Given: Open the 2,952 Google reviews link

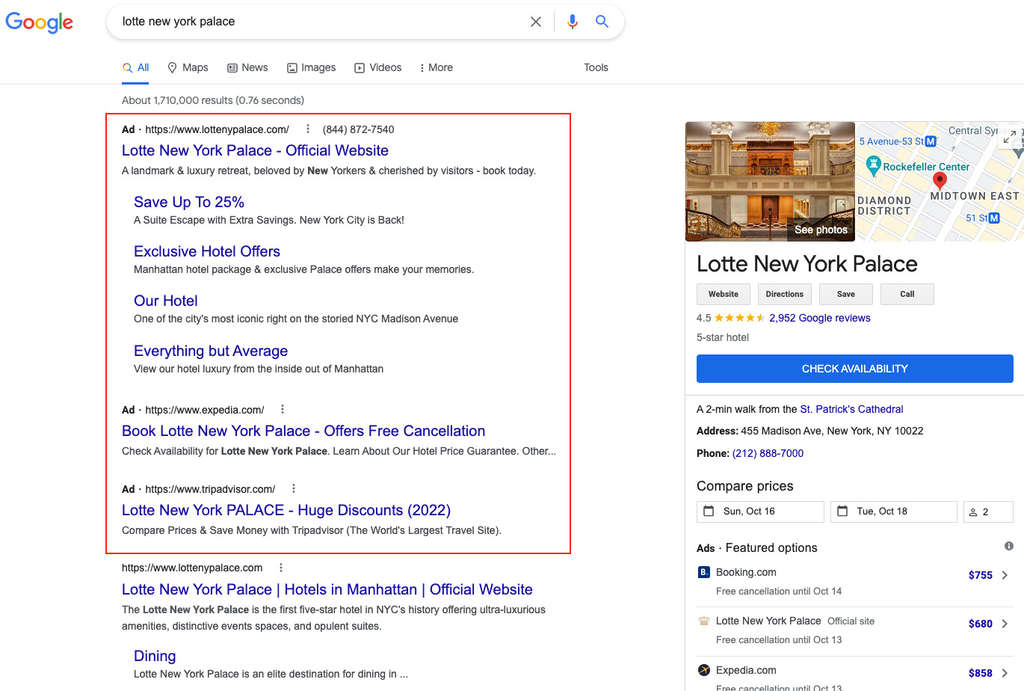Looking at the screenshot, I should (819, 318).
